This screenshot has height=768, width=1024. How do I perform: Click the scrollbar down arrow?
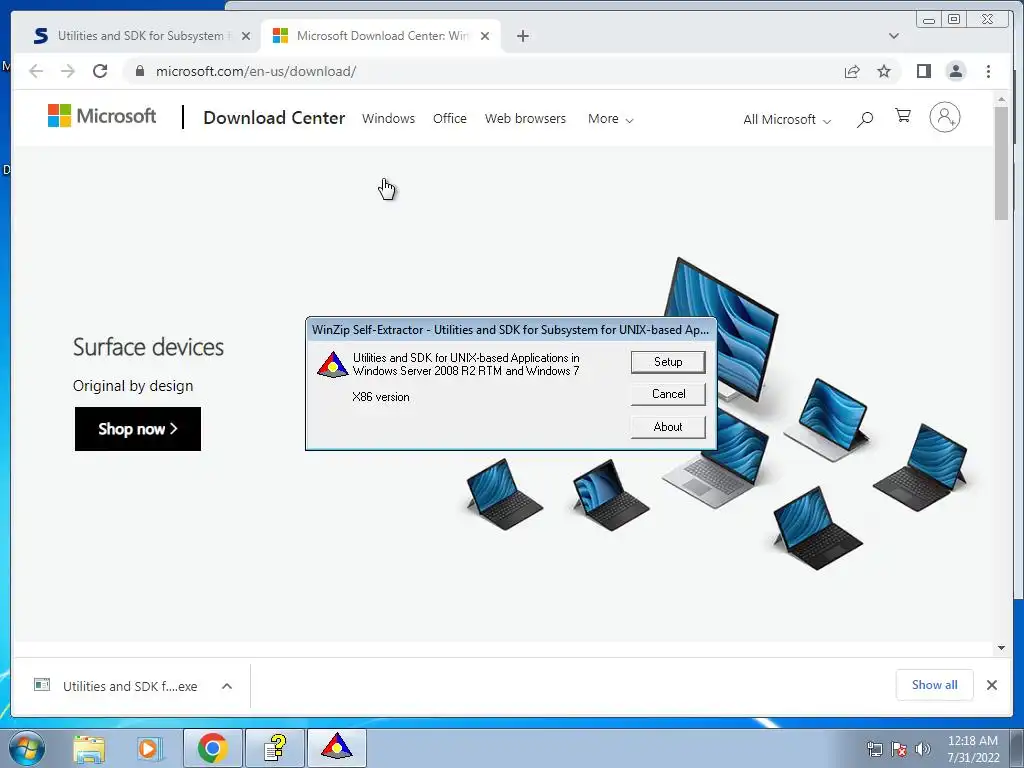1001,648
